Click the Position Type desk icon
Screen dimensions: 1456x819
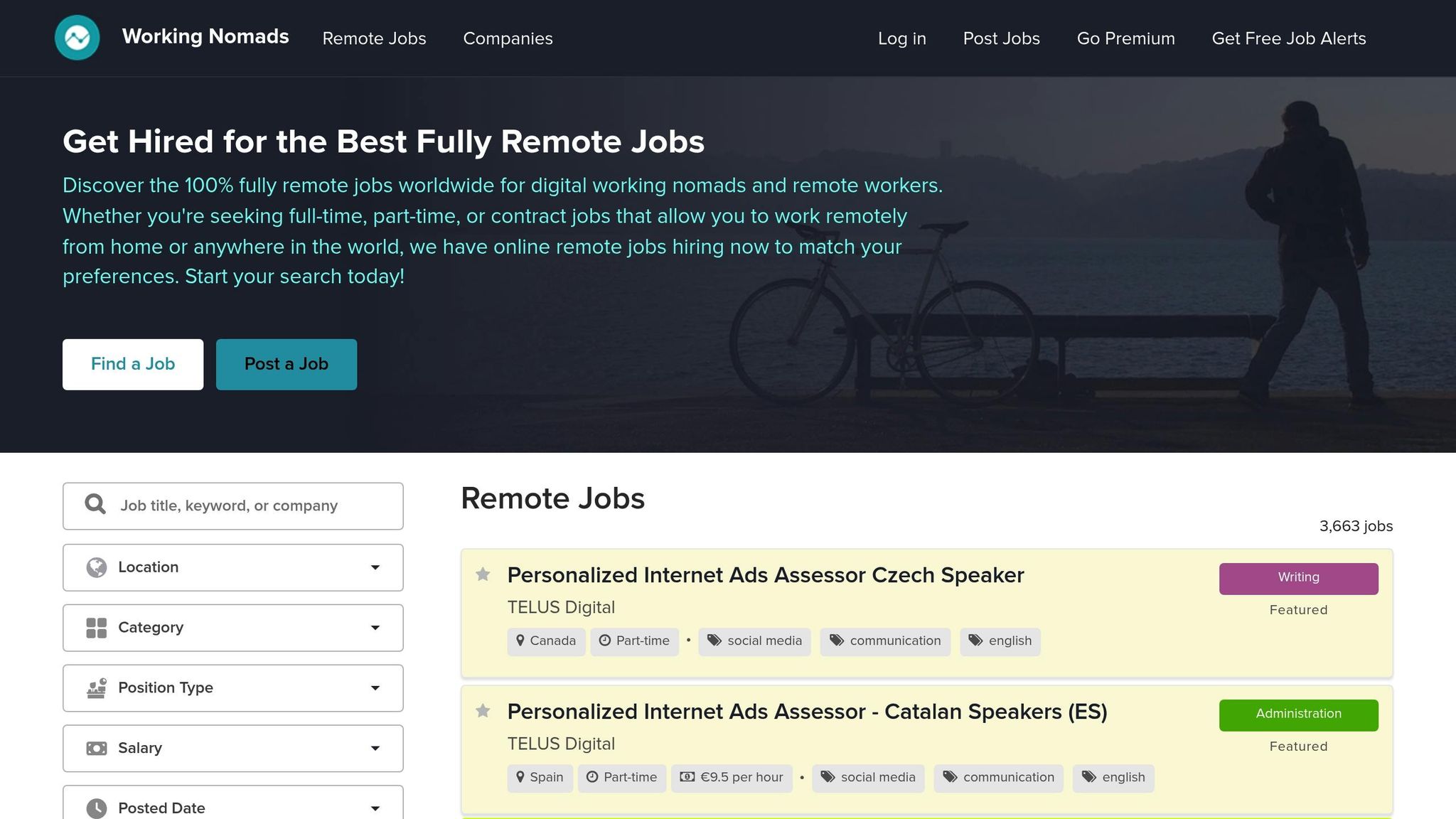pyautogui.click(x=97, y=688)
